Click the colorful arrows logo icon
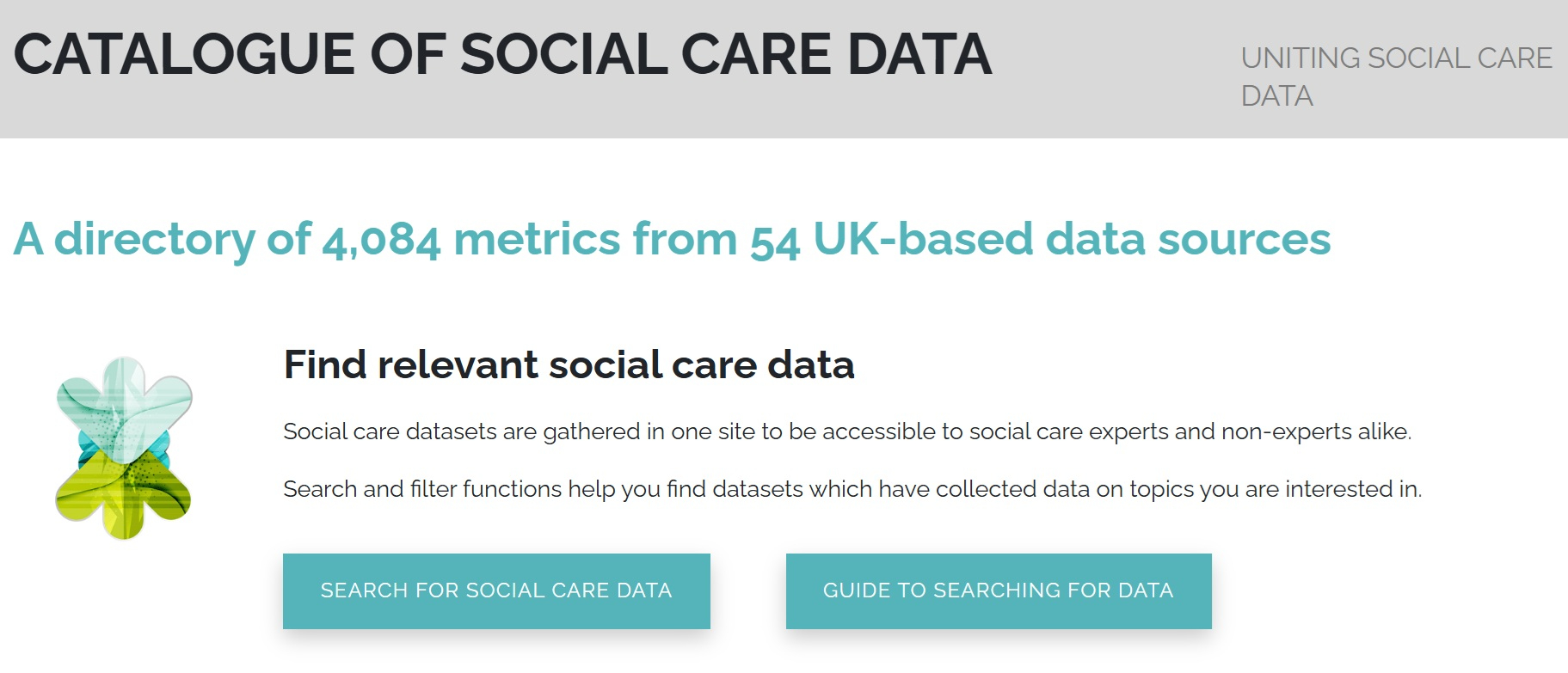Screen dimensions: 1568x673 tap(124, 448)
